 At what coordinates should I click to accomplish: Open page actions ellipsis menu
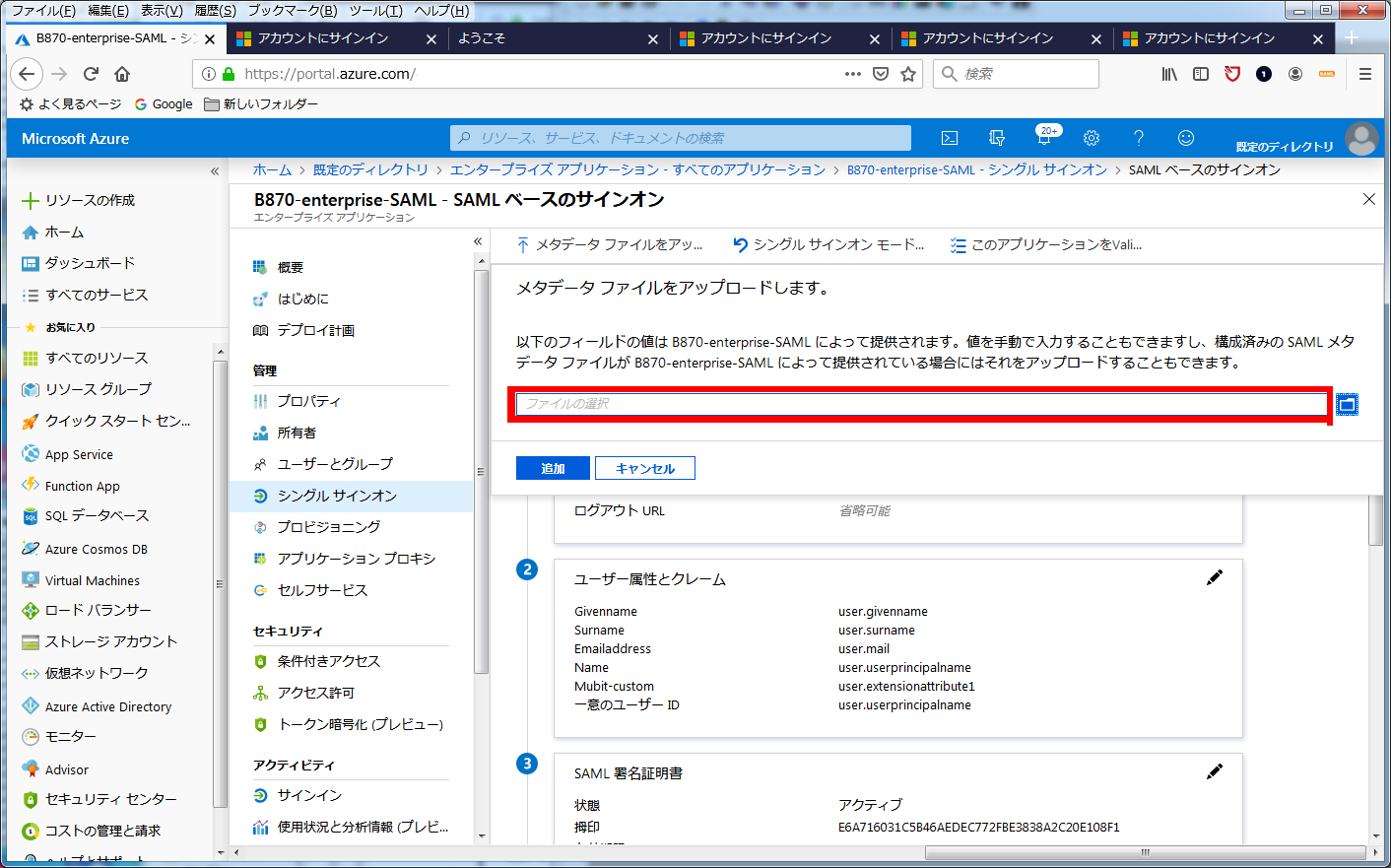pos(853,74)
